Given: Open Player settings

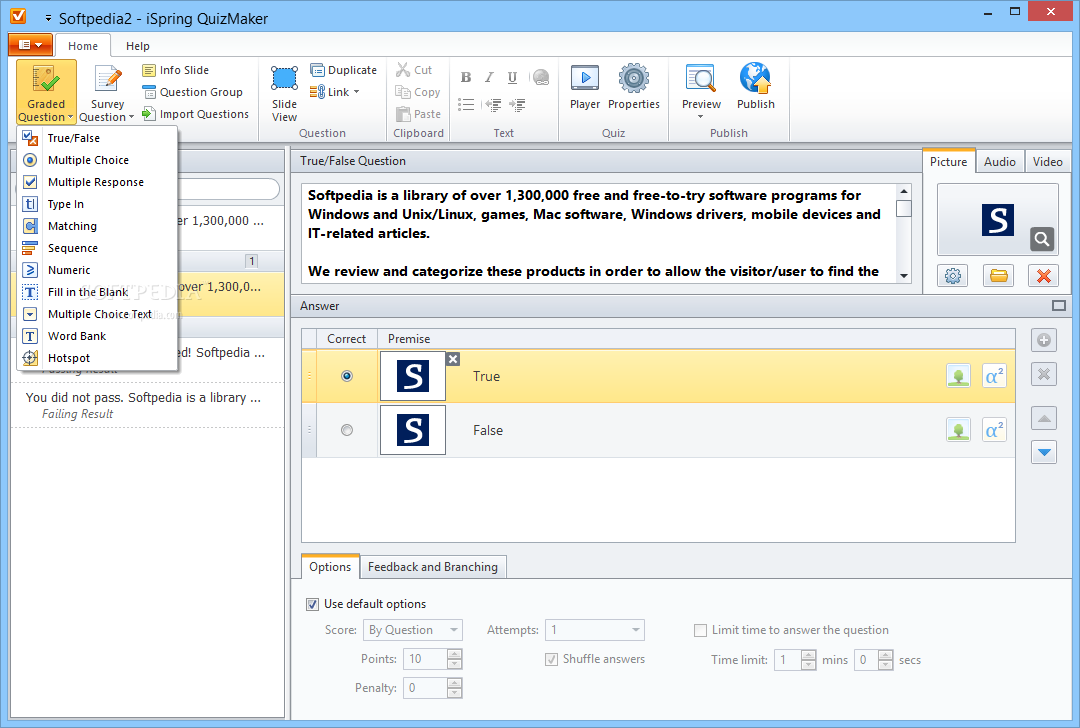Looking at the screenshot, I should [x=585, y=86].
